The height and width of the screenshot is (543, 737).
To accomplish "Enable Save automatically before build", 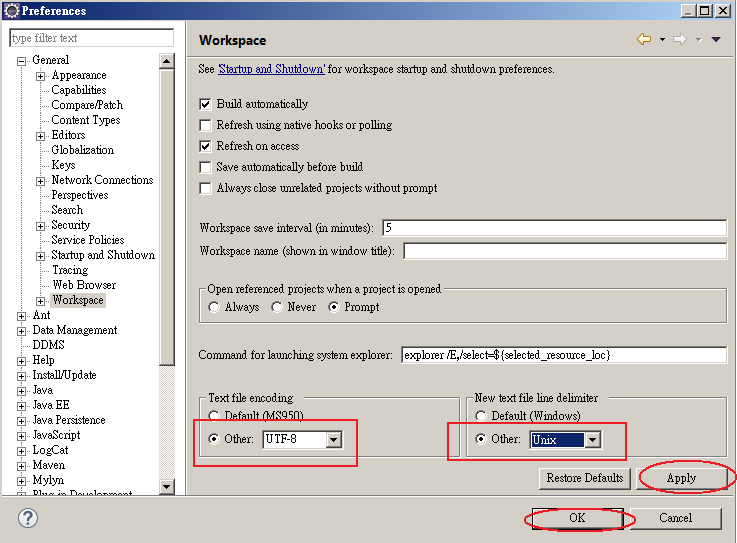I will coord(206,167).
